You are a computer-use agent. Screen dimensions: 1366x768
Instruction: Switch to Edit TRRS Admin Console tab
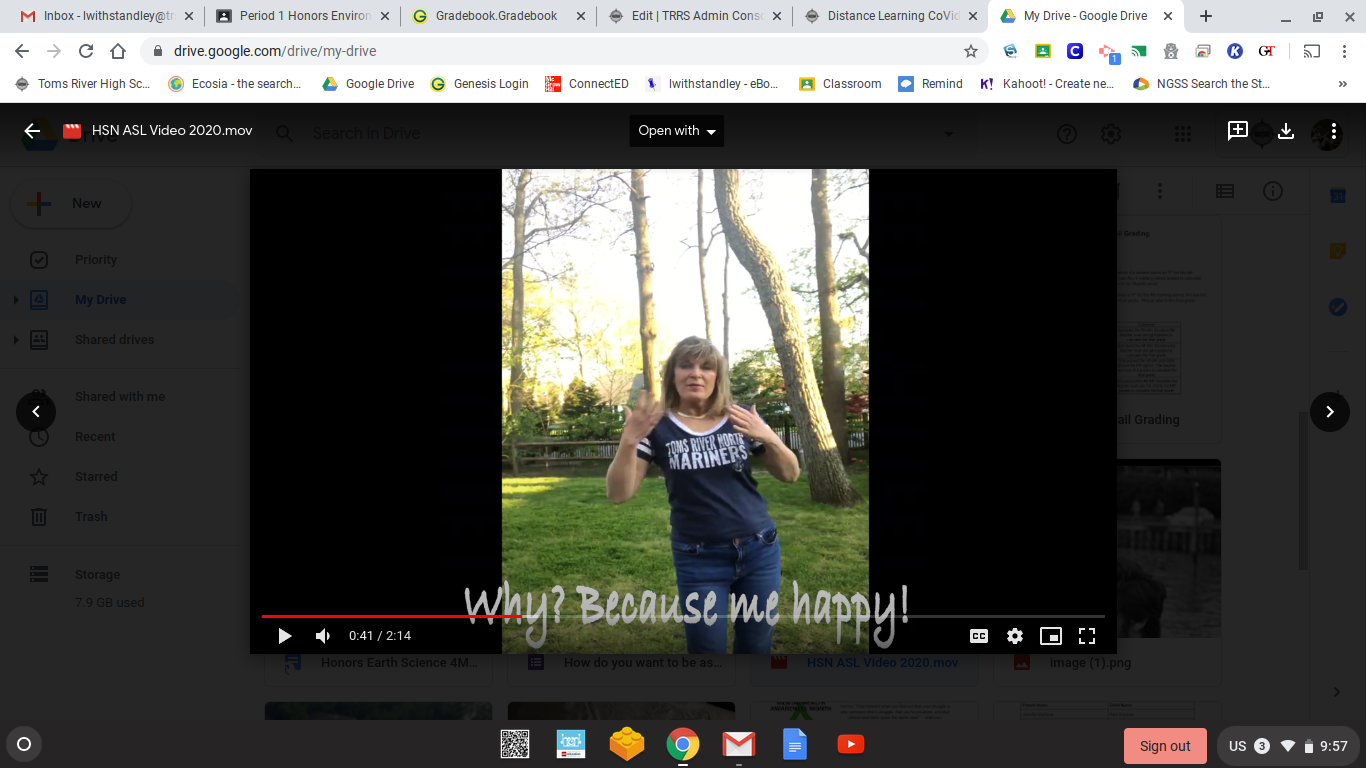tap(697, 16)
